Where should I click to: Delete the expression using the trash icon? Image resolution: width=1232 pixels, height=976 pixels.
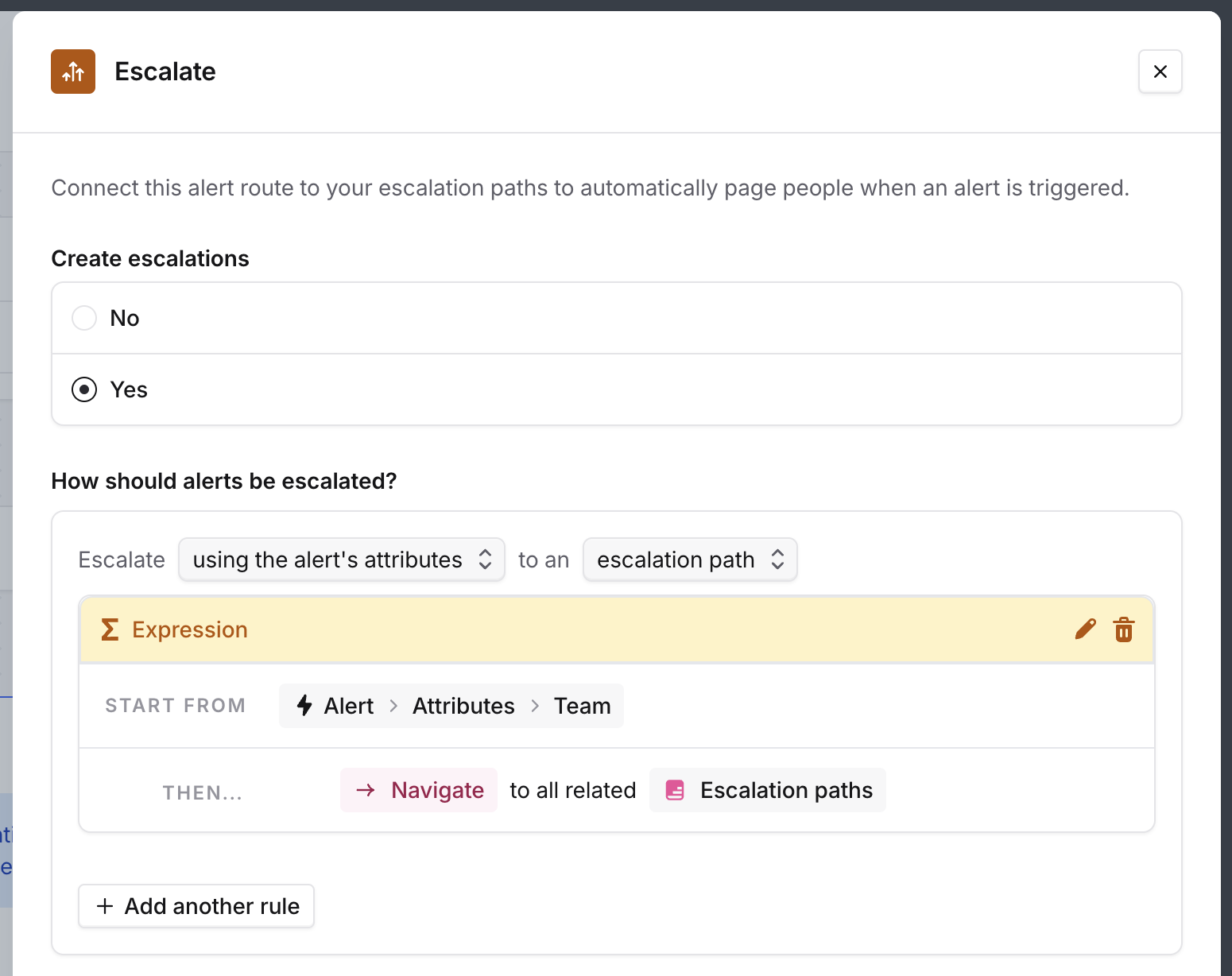coord(1123,629)
